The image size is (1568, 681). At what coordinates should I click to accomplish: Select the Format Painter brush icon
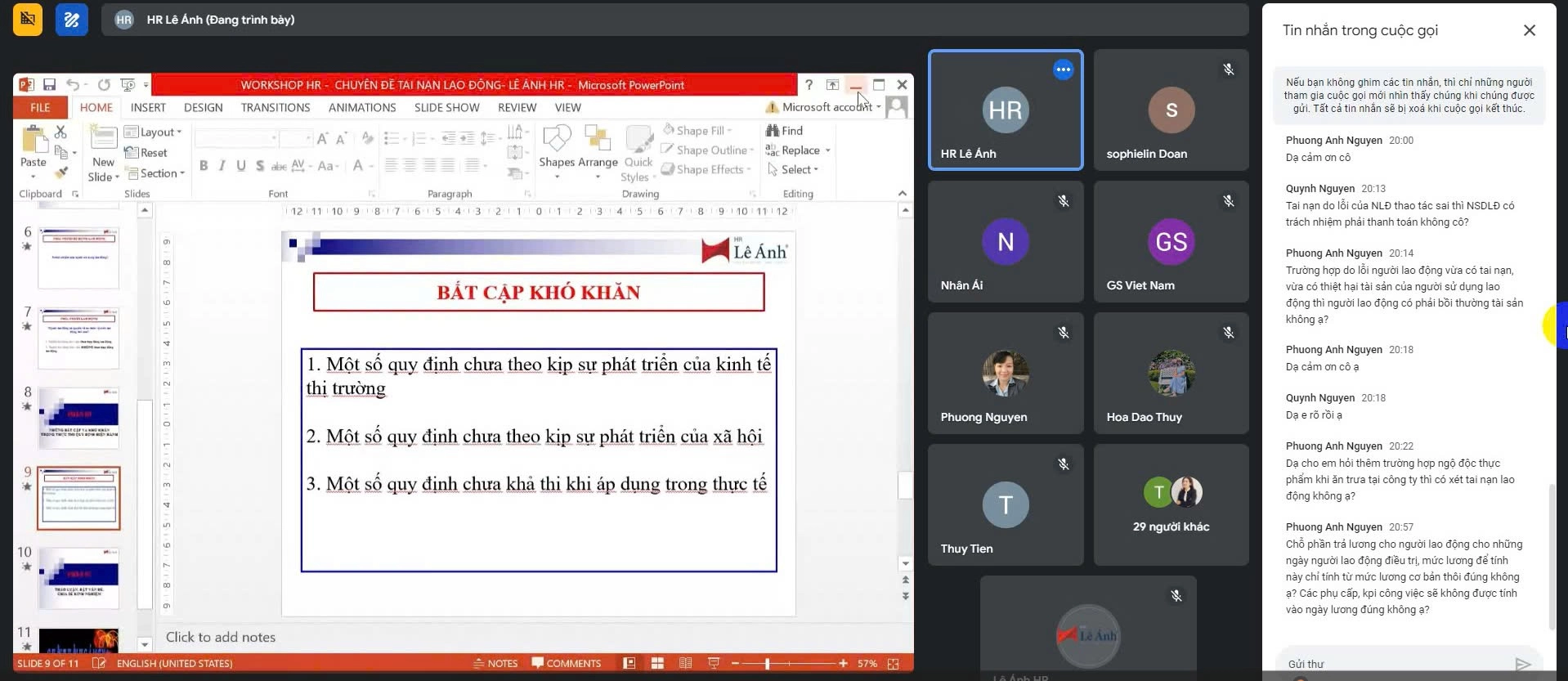pos(60,172)
